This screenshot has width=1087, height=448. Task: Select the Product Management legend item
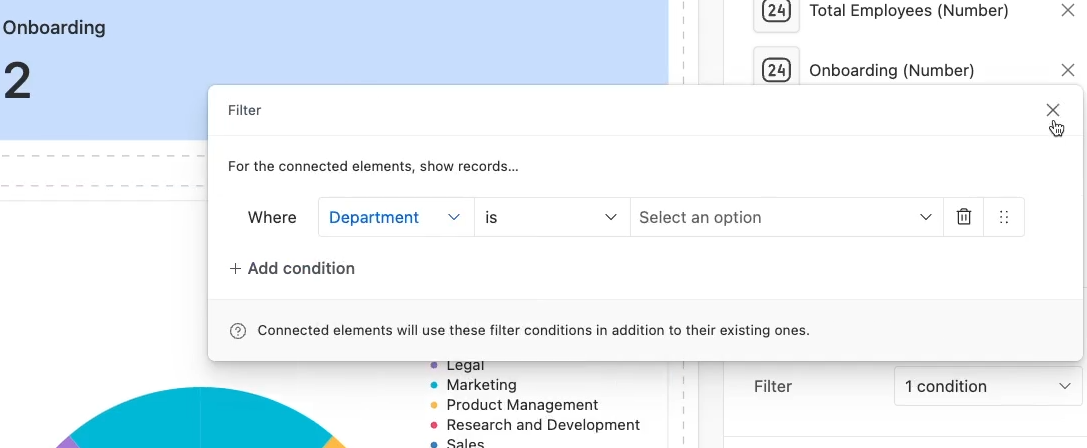click(x=514, y=405)
